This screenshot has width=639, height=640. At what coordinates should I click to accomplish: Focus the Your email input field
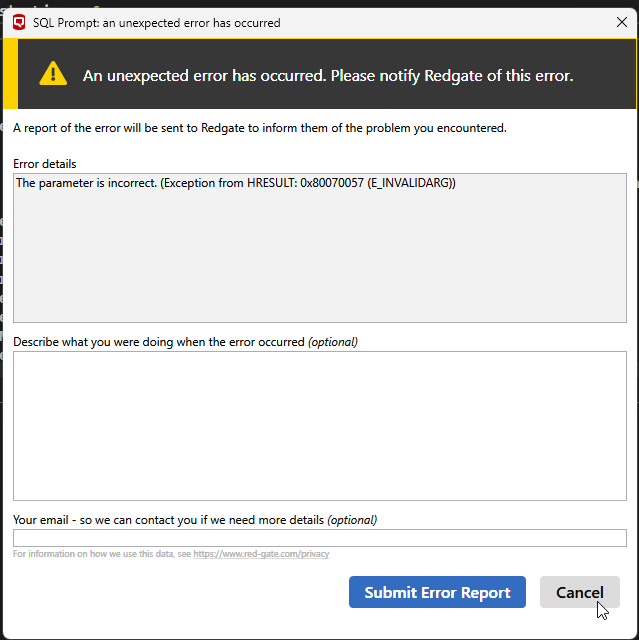click(319, 538)
